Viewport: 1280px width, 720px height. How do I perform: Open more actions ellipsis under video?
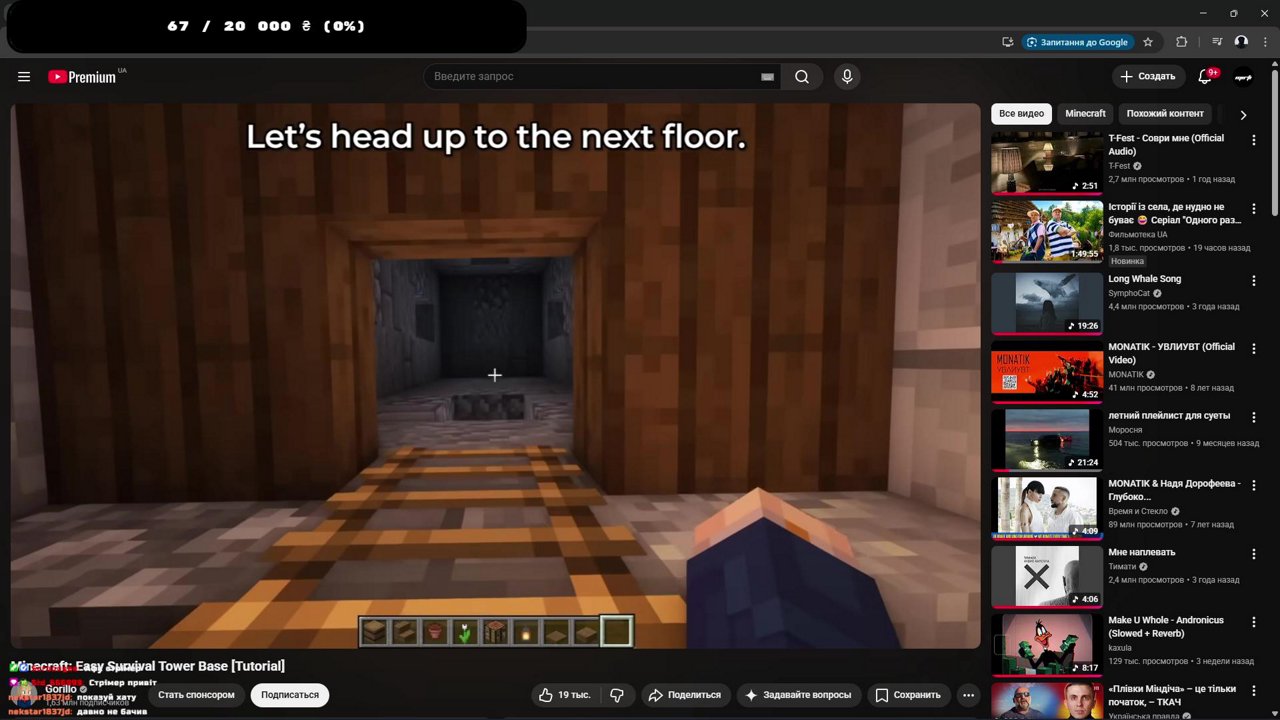tap(968, 695)
